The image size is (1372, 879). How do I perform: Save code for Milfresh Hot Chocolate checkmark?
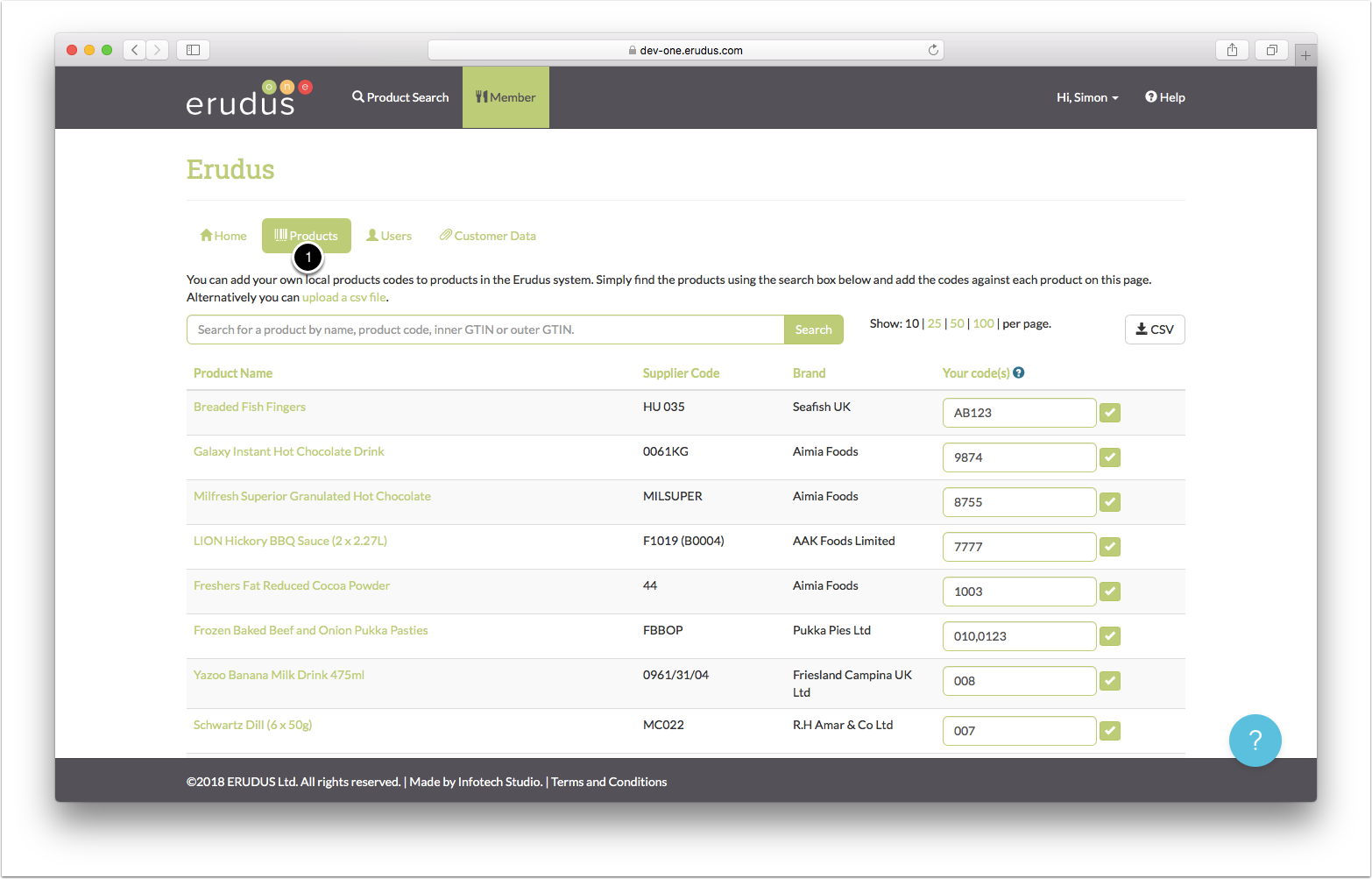(x=1110, y=502)
